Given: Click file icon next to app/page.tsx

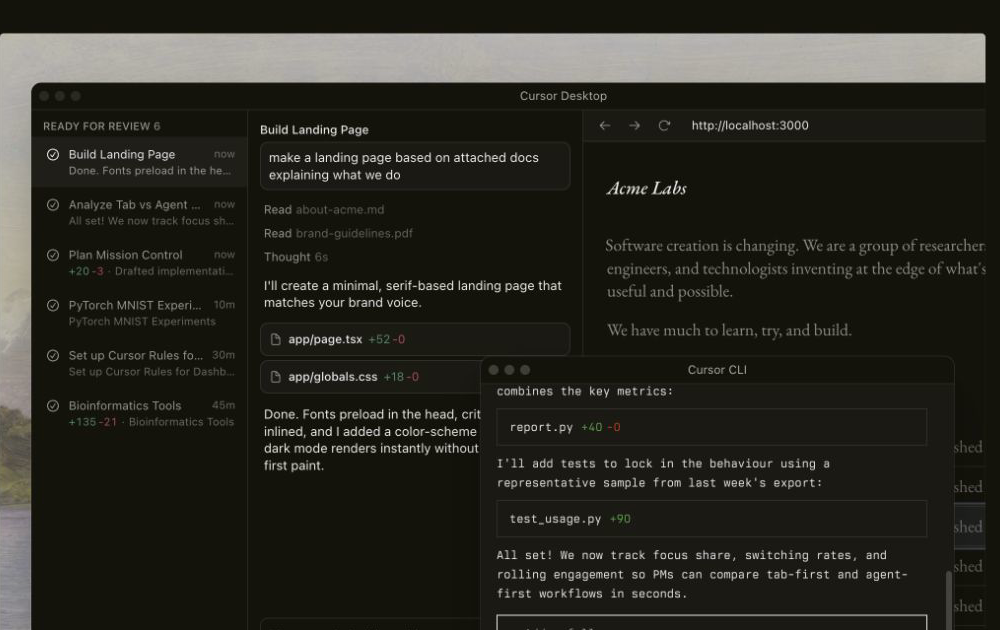Looking at the screenshot, I should [x=276, y=339].
